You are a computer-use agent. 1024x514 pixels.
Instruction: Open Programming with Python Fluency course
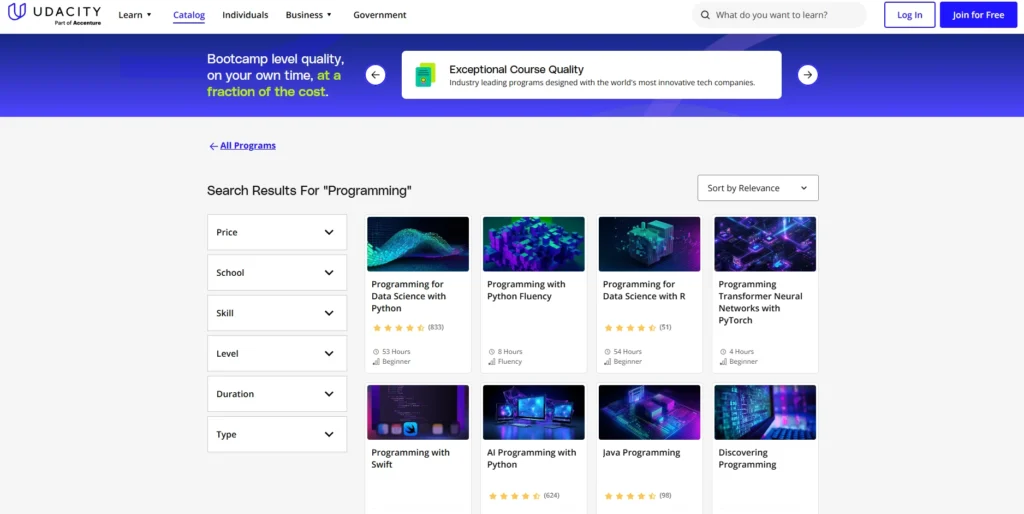coord(526,291)
